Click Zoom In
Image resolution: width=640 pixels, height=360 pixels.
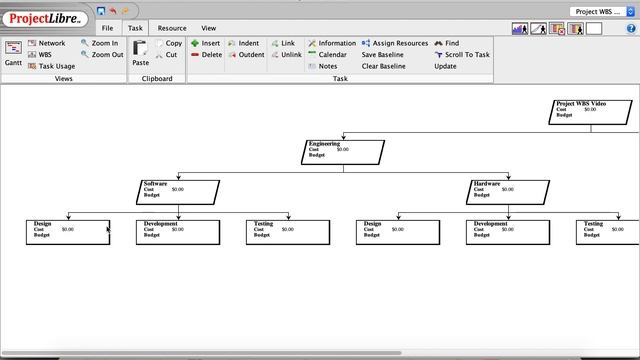tap(100, 43)
